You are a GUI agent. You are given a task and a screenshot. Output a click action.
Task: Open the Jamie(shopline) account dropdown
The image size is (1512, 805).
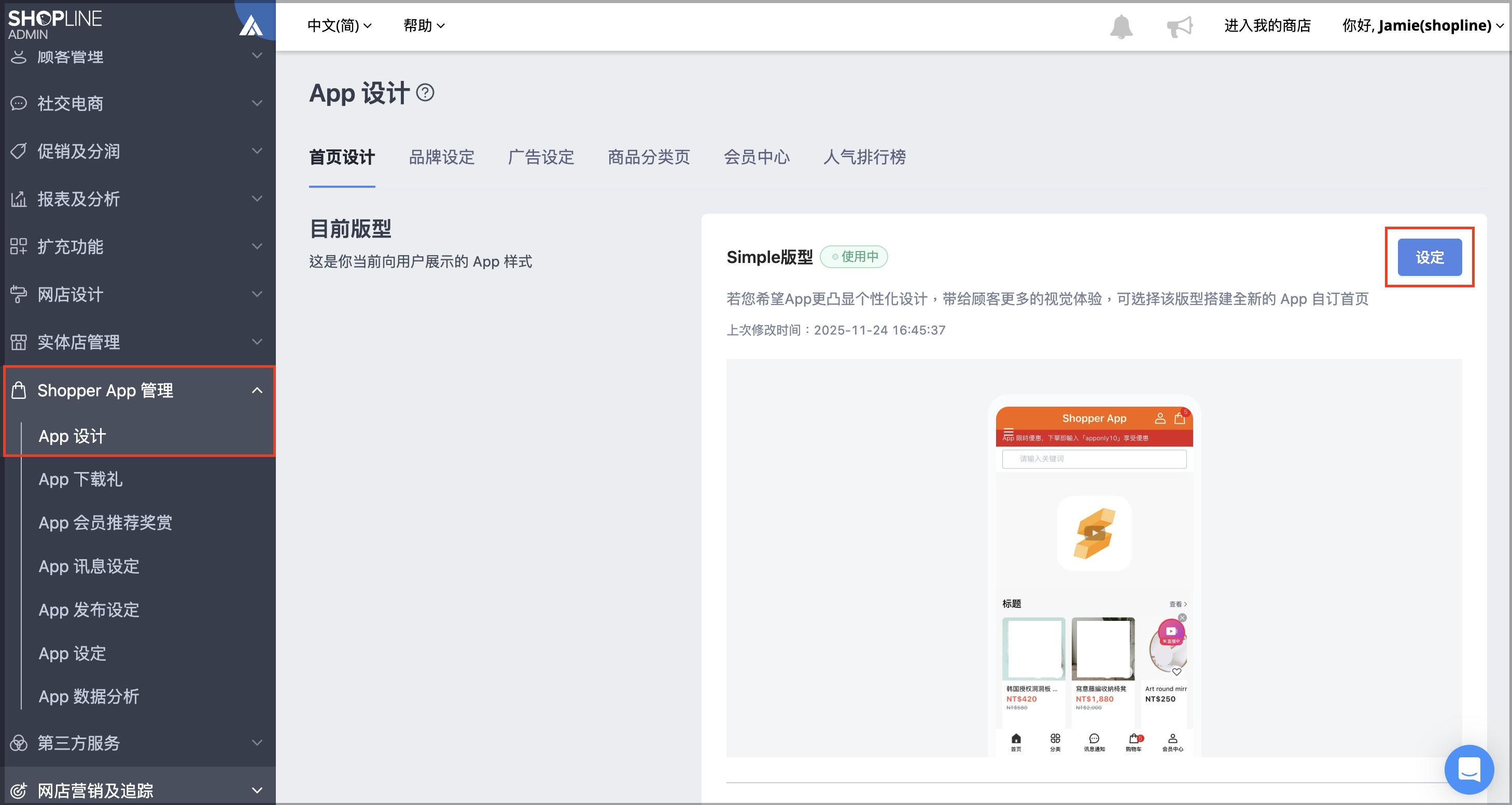[1422, 25]
